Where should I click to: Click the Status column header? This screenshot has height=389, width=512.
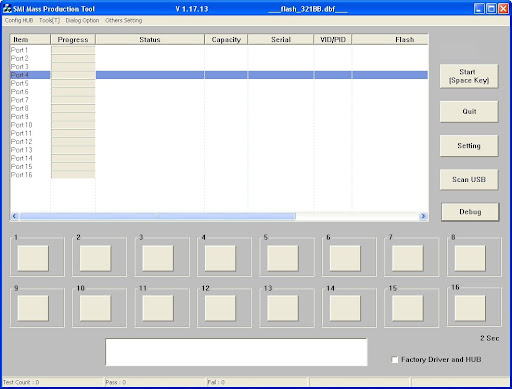click(x=150, y=39)
